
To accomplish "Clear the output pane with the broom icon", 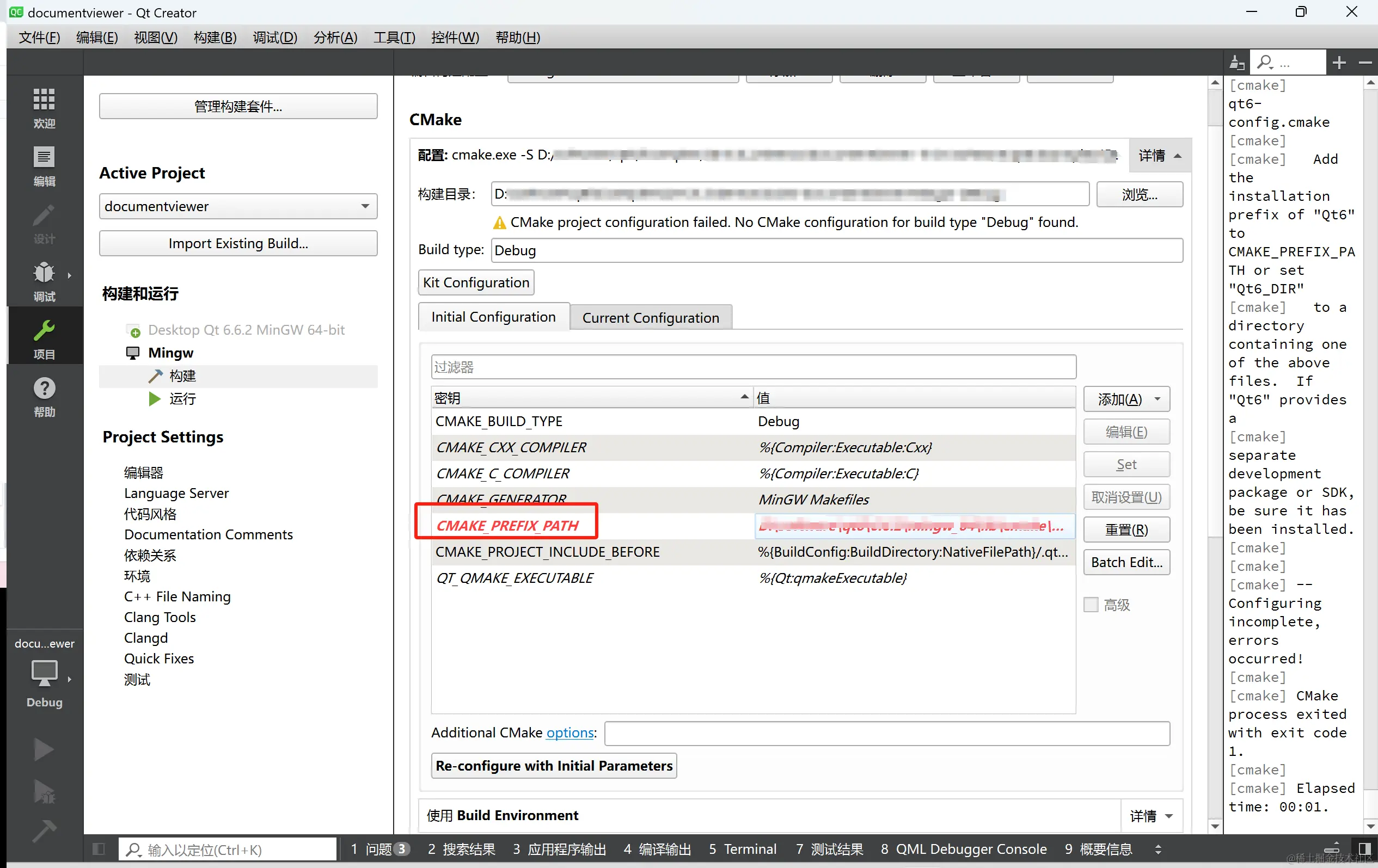I will pyautogui.click(x=1236, y=63).
